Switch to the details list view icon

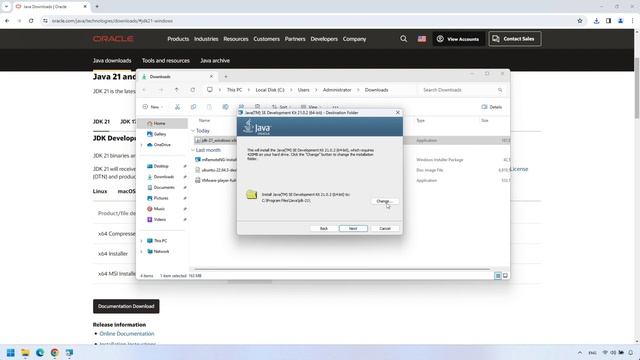[x=498, y=276]
